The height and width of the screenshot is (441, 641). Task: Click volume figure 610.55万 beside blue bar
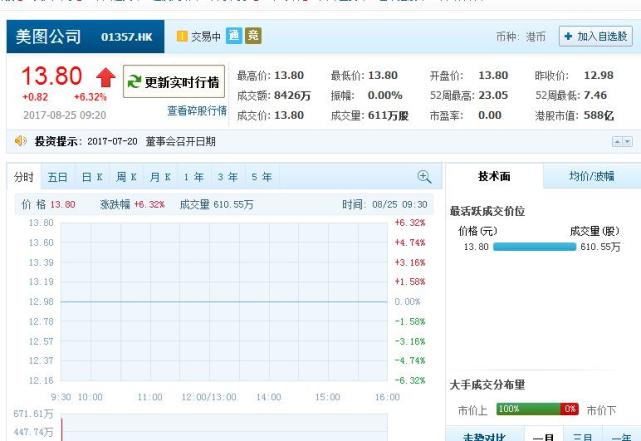[600, 247]
